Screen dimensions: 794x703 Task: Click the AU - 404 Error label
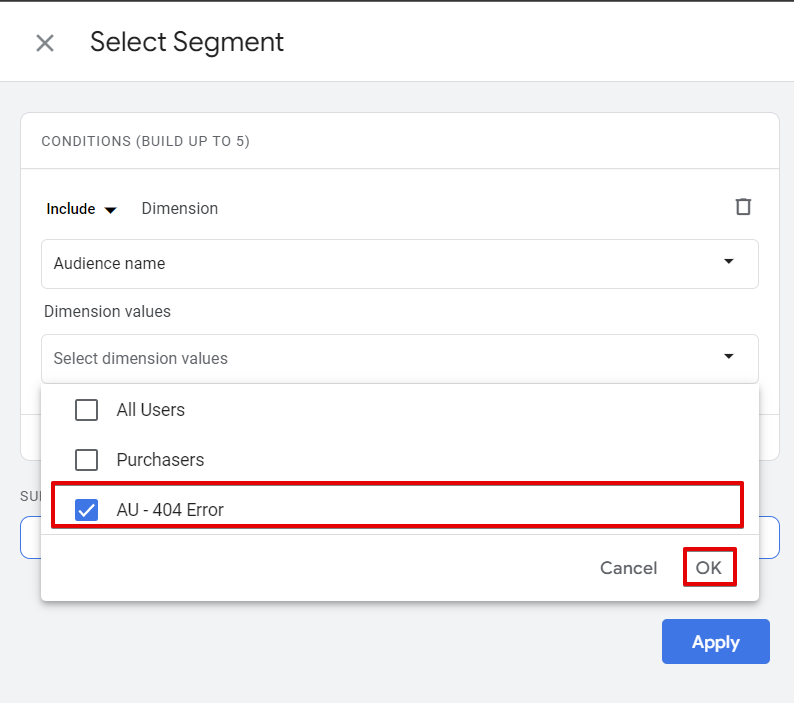pos(170,510)
